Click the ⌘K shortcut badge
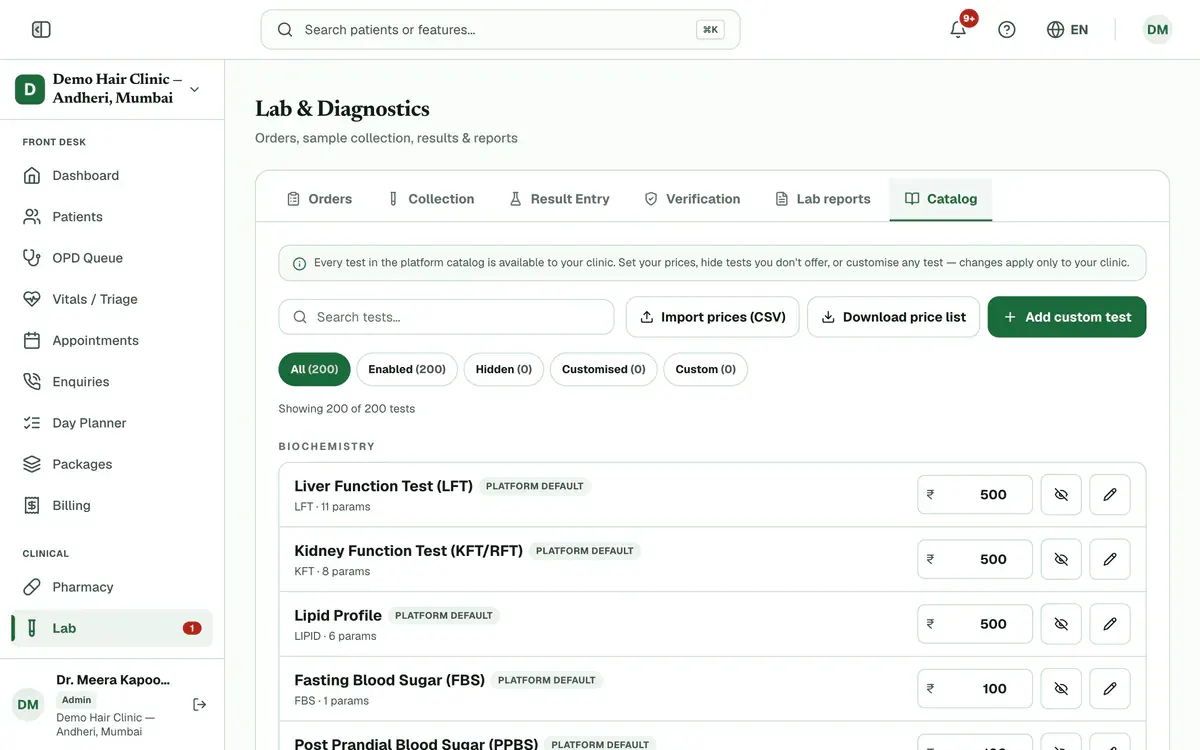The height and width of the screenshot is (750, 1200). [710, 30]
